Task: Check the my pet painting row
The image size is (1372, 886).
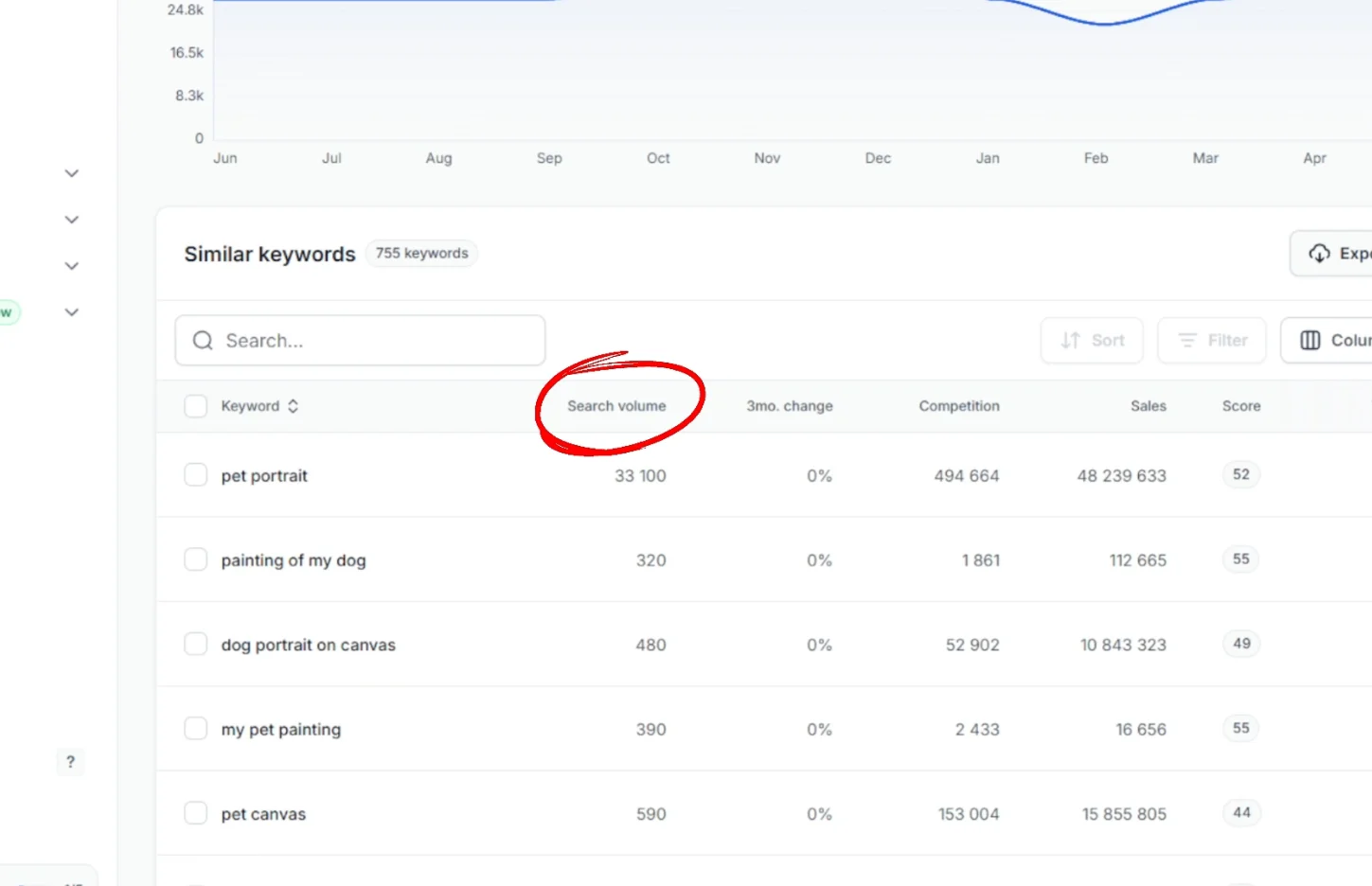Action: click(196, 729)
